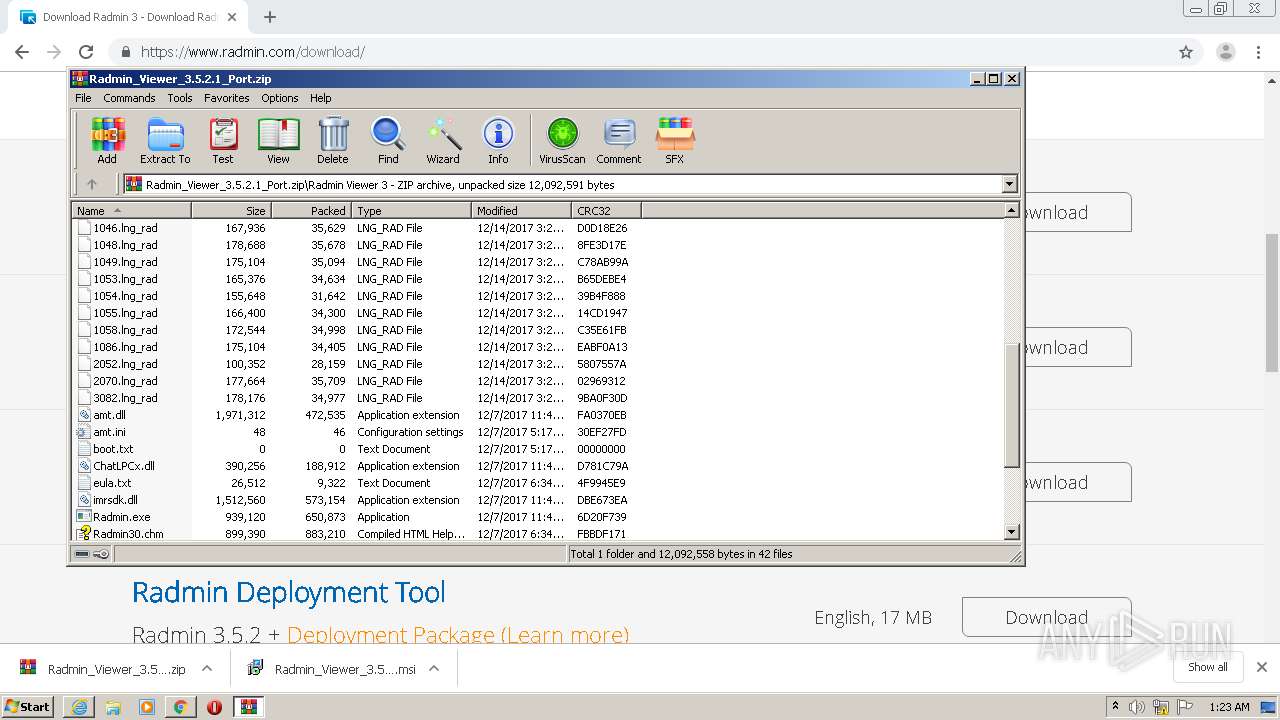Screen dimensions: 1280x720
Task: Open a new browser tab
Action: (x=270, y=17)
